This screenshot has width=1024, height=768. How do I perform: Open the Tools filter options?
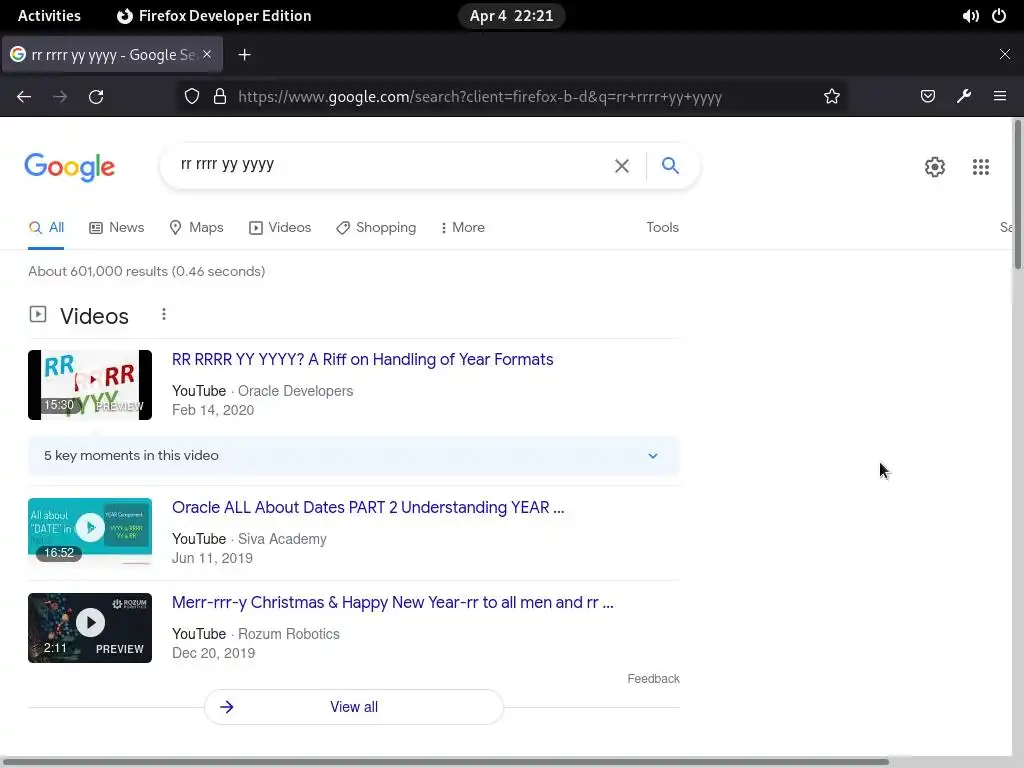coord(662,227)
